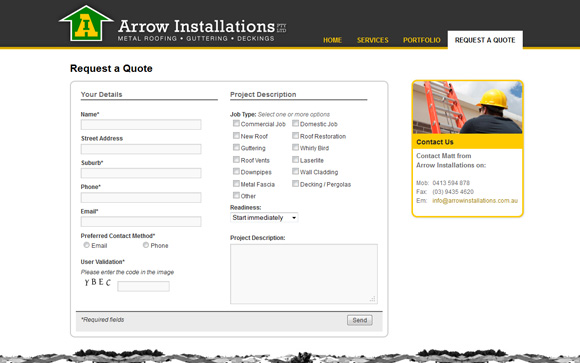The image size is (580, 363).
Task: Click the Arrow Installations house logo
Action: coord(86,24)
